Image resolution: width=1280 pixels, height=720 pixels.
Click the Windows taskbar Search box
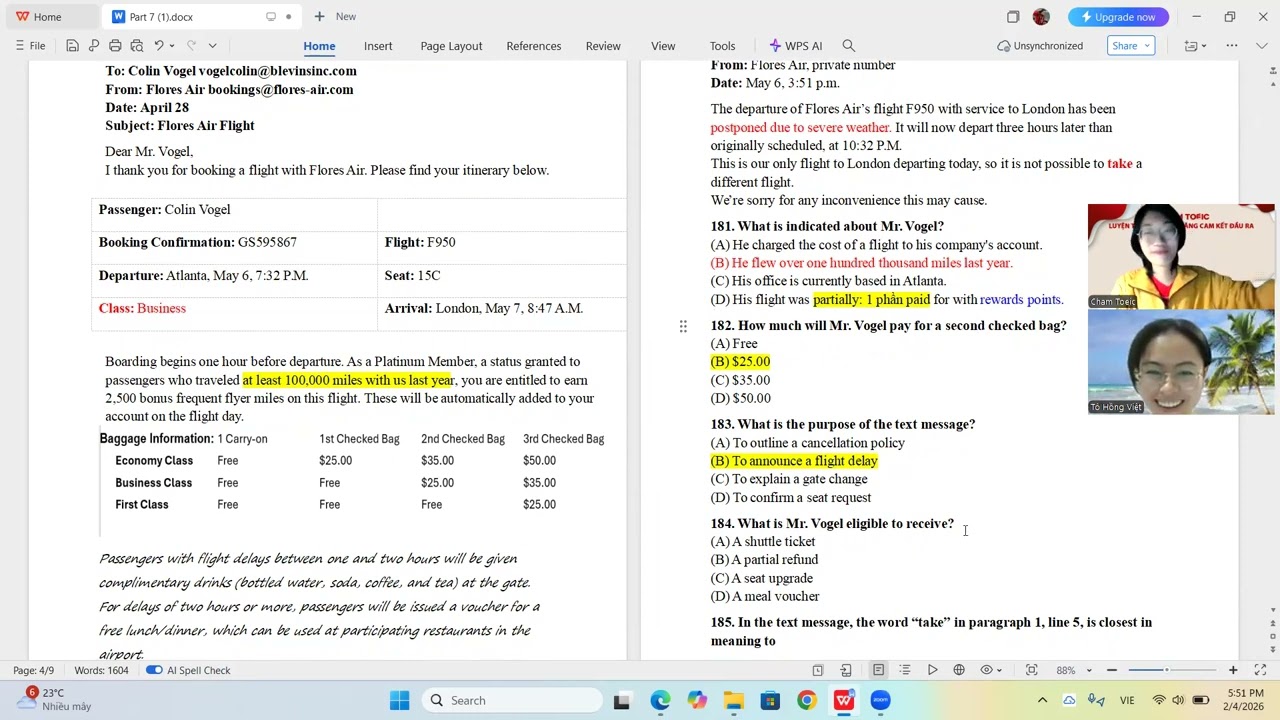[511, 700]
